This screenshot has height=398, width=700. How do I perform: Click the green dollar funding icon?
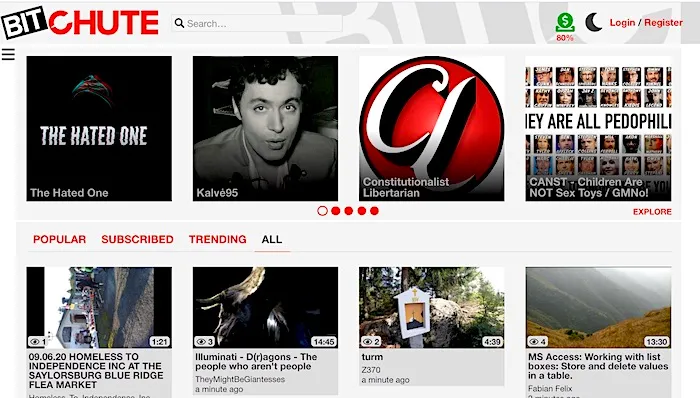[565, 22]
